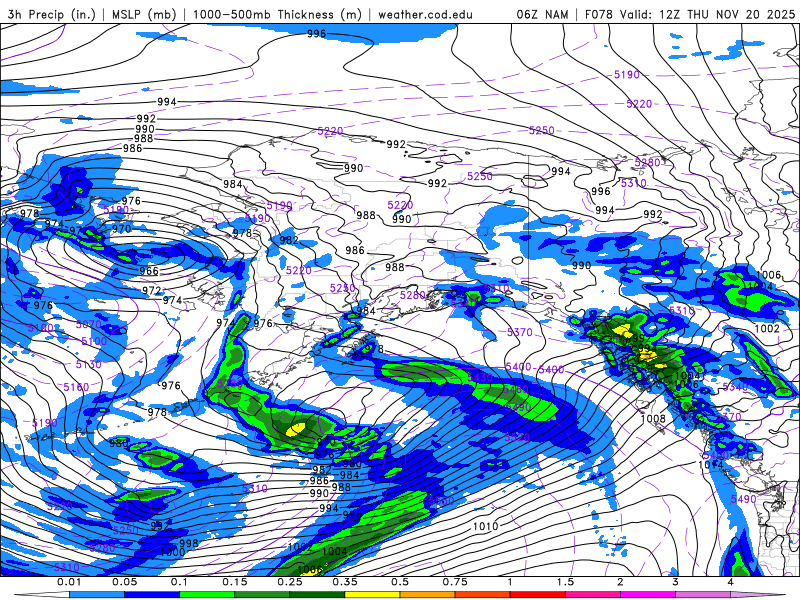Click the '0.01' legend scale value
This screenshot has width=800, height=600.
coord(69,582)
